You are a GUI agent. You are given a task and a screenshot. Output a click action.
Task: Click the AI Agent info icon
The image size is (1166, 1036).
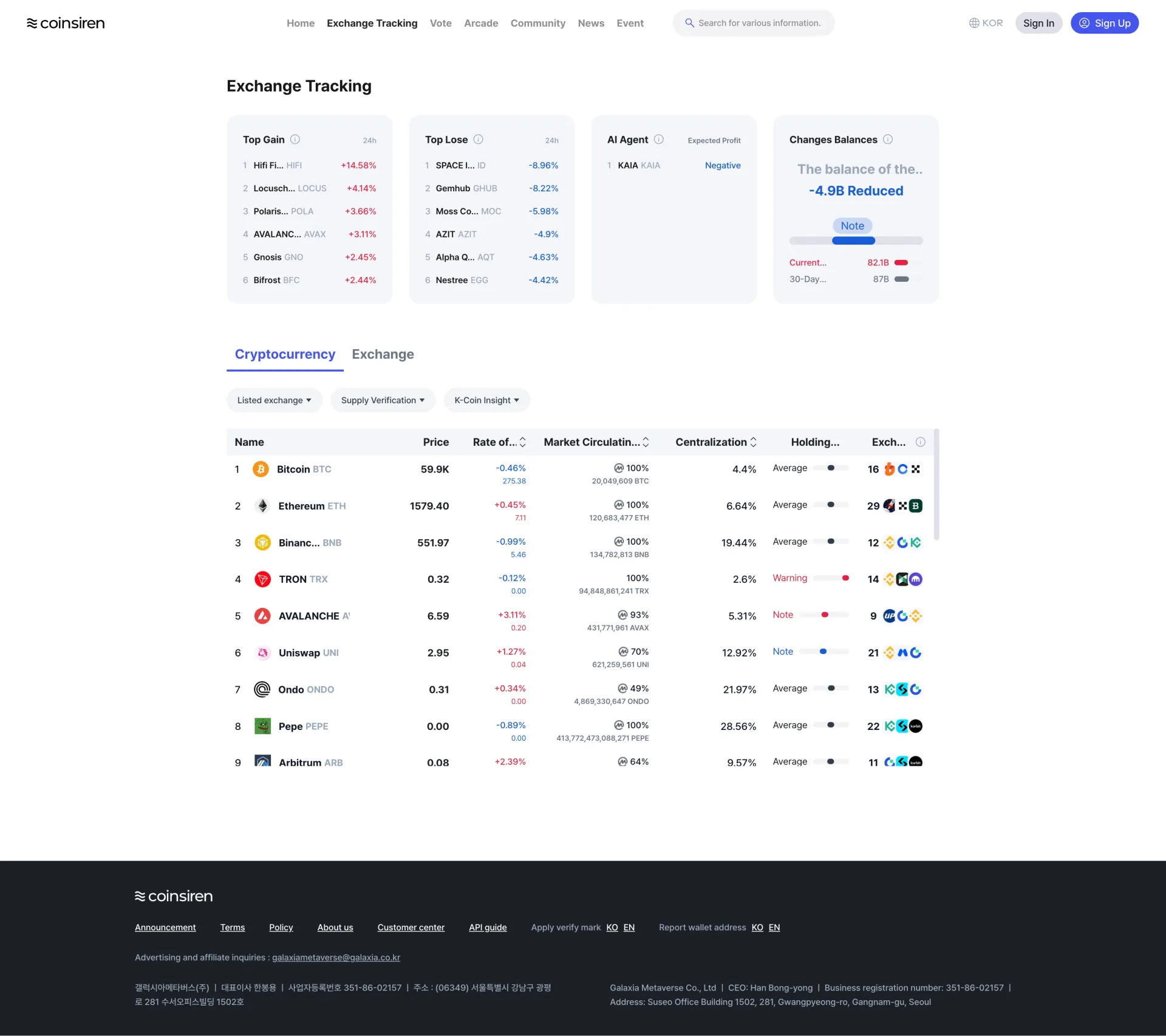[x=658, y=140]
